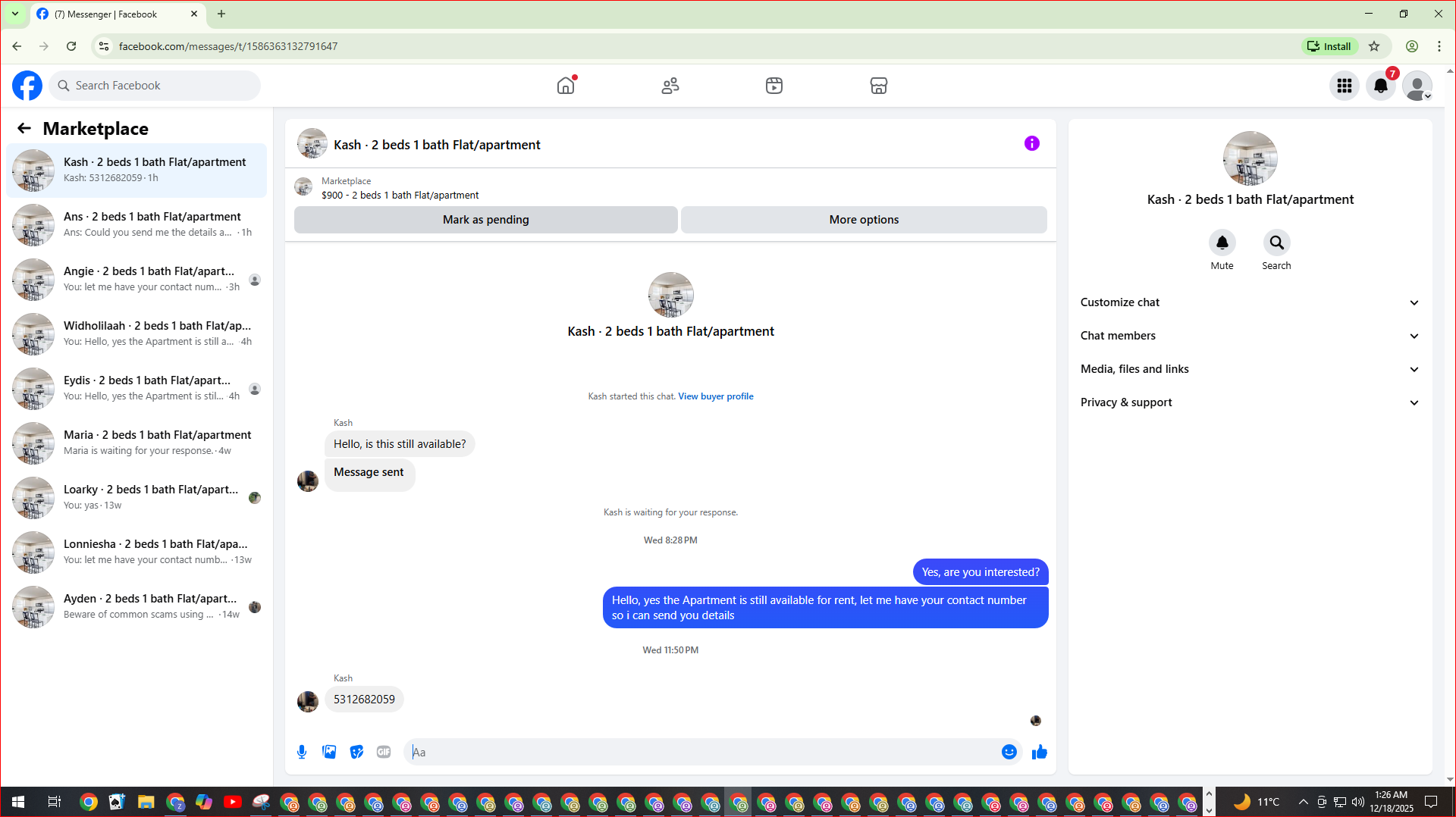Open conversation information purple icon

tap(1032, 143)
